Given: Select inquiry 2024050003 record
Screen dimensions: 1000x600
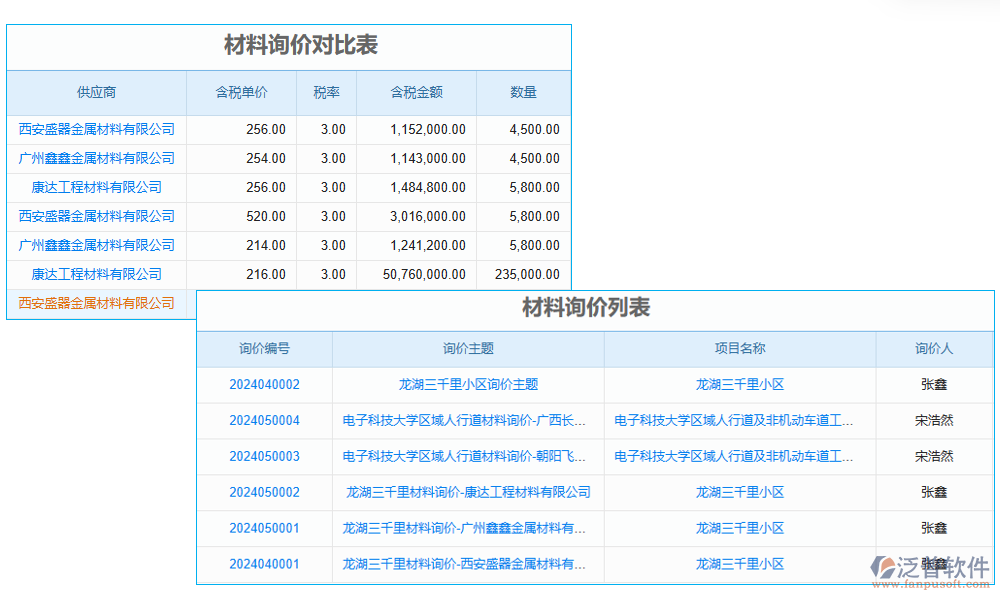Looking at the screenshot, I should pyautogui.click(x=263, y=456).
